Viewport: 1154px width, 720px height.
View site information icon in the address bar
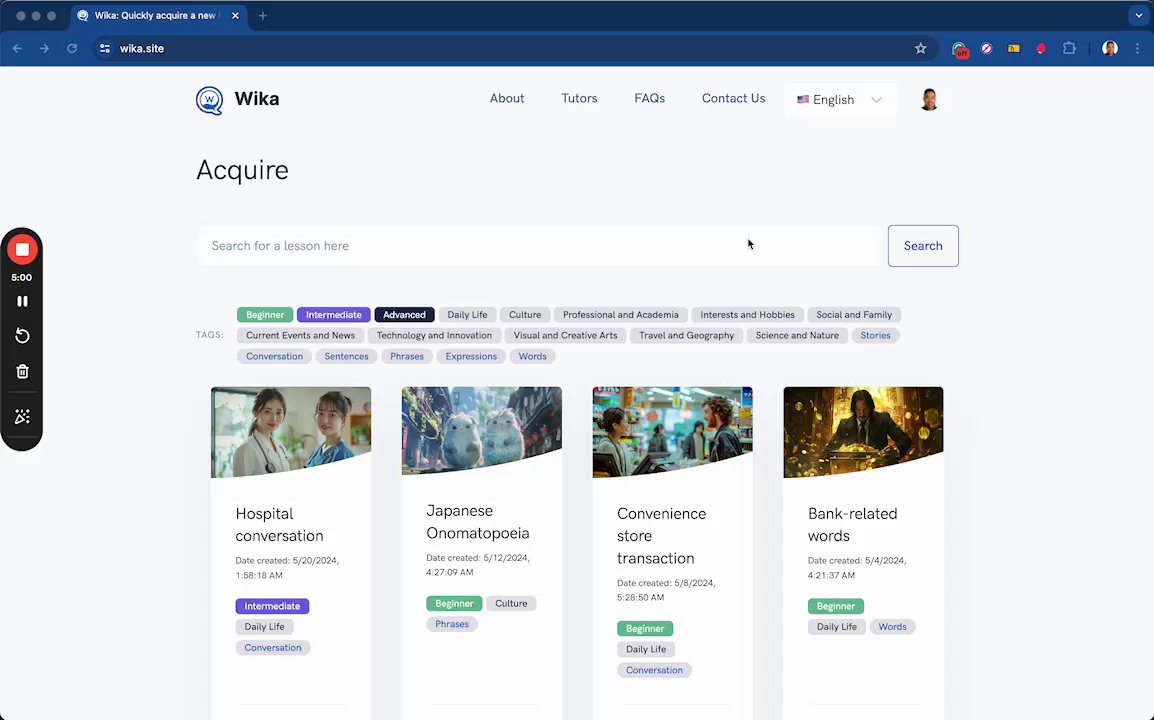(x=105, y=49)
